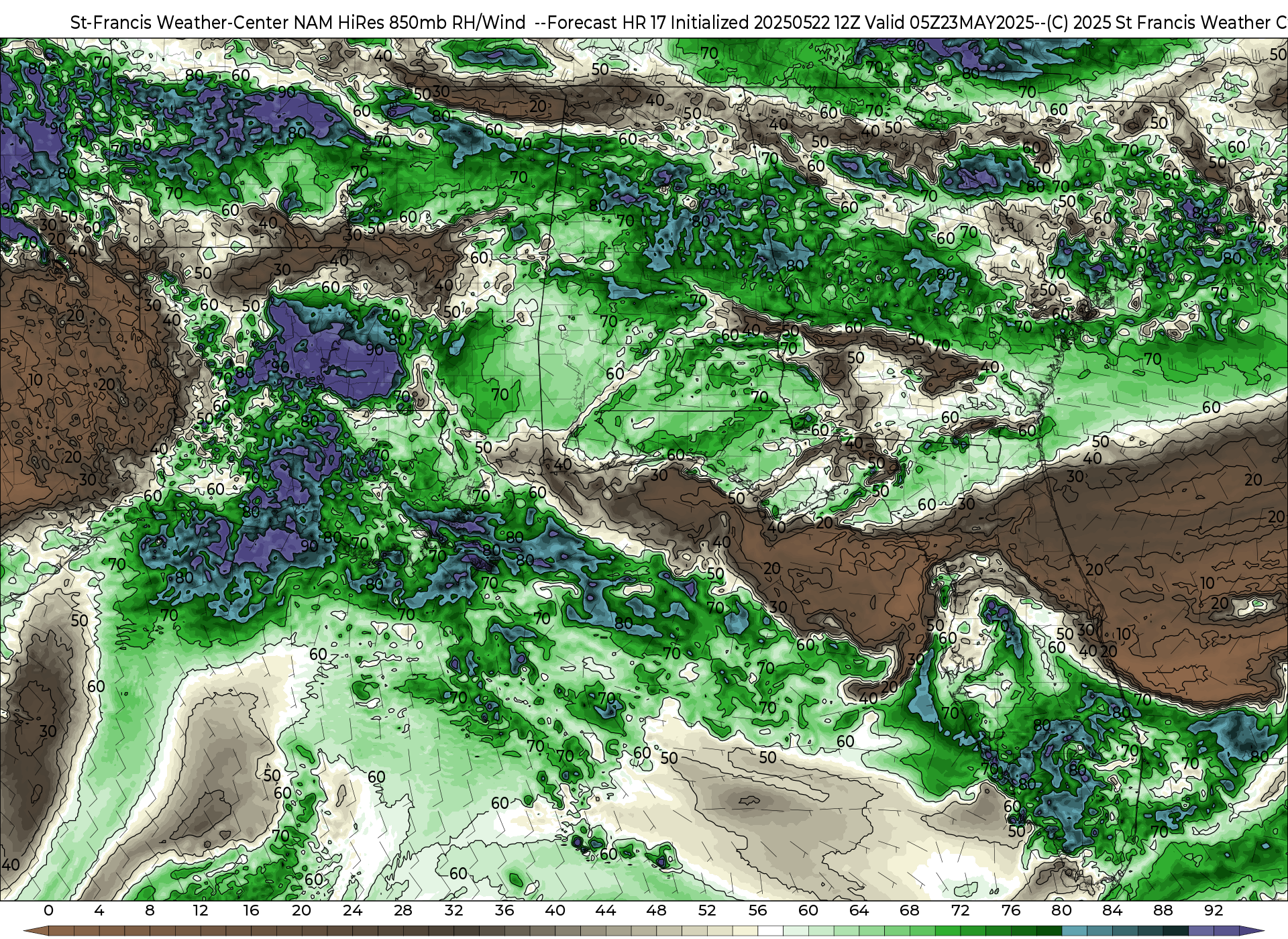Click the '32' label on the color scale
1288x939 pixels.
(x=453, y=910)
